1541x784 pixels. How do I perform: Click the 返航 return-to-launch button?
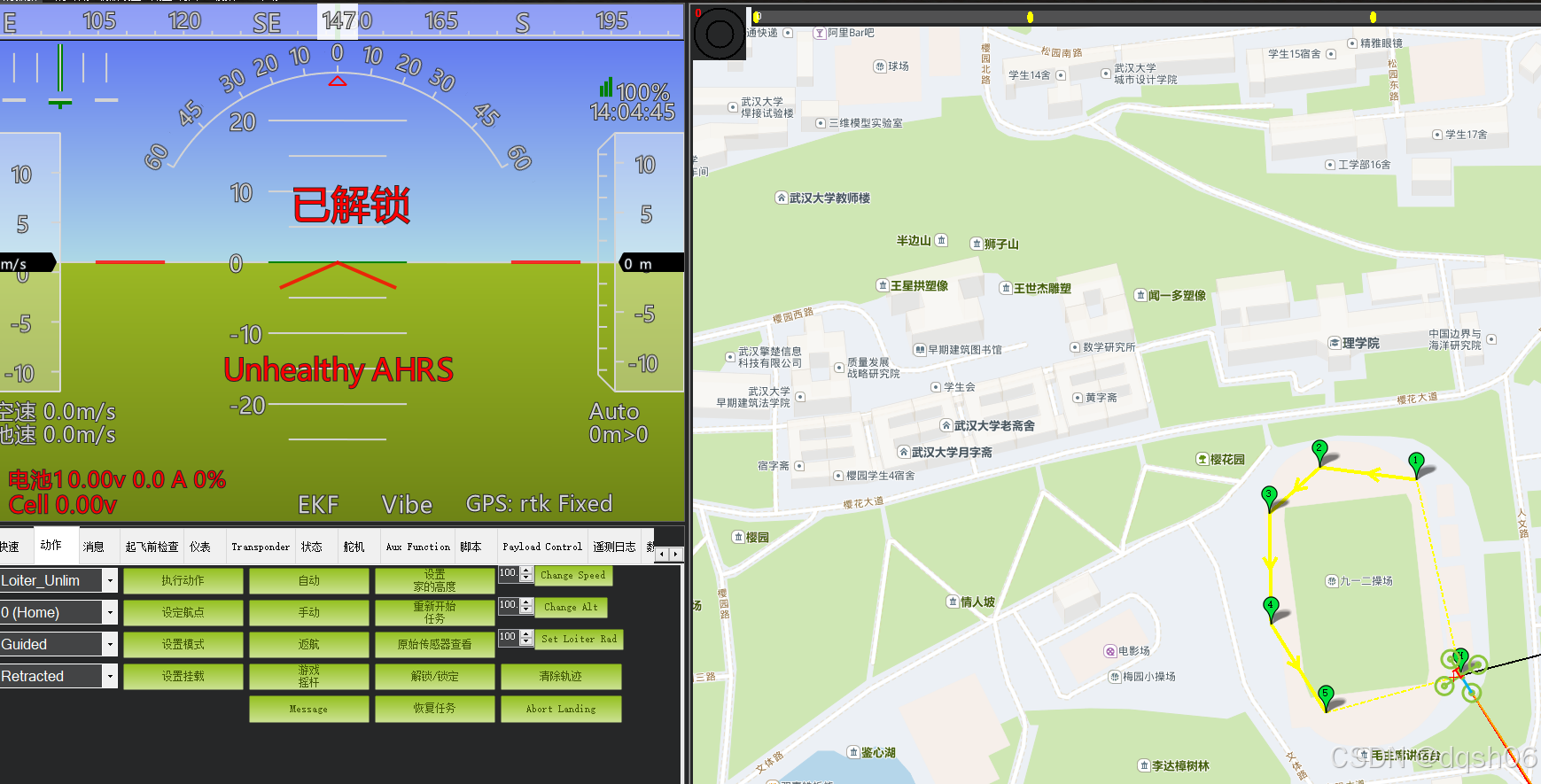click(x=309, y=645)
